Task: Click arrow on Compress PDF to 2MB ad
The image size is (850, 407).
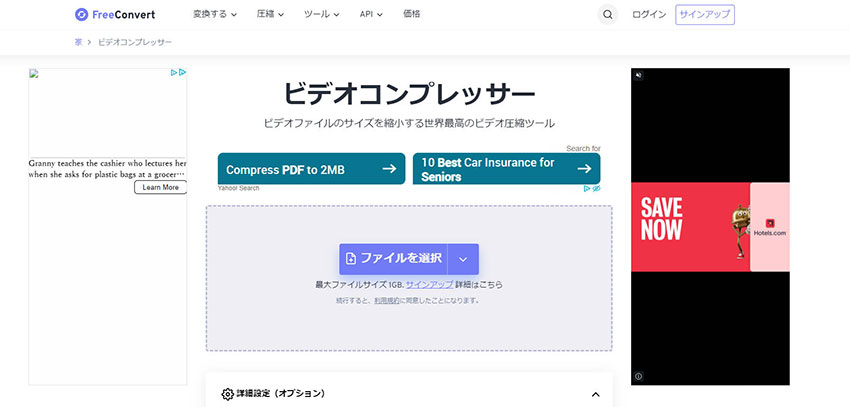Action: 389,169
